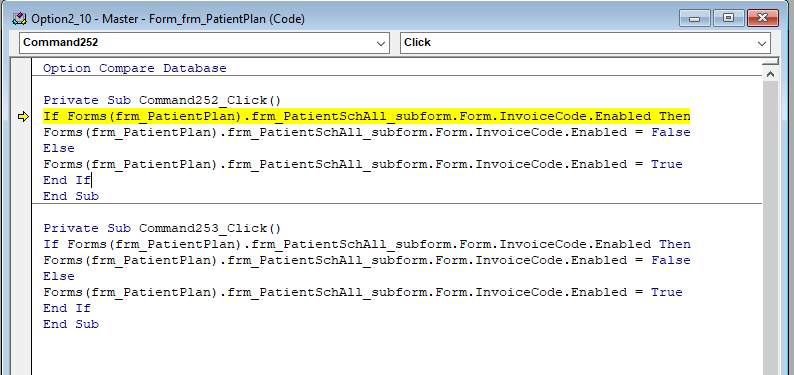
Task: Minimize the code window
Action: (694, 19)
